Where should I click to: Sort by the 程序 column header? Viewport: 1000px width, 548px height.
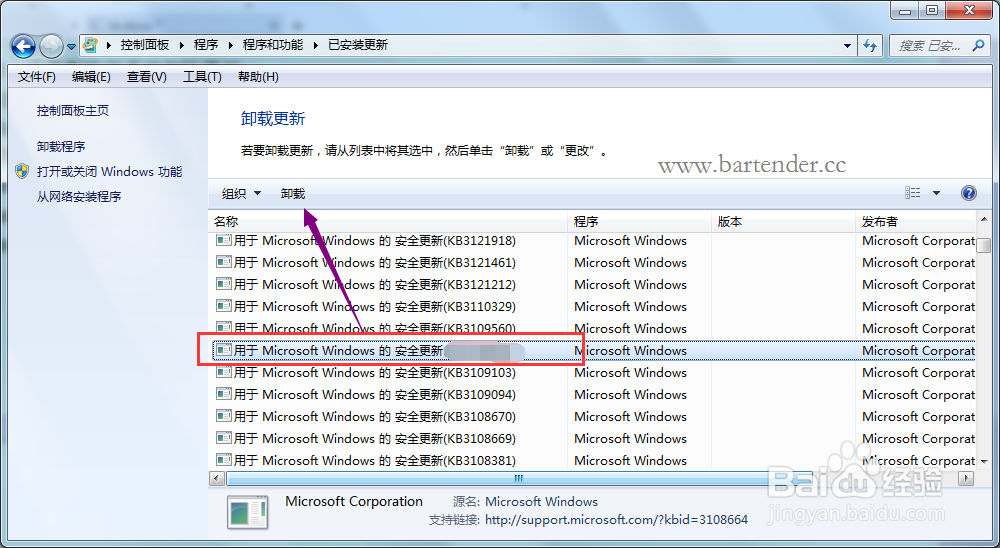tap(639, 222)
